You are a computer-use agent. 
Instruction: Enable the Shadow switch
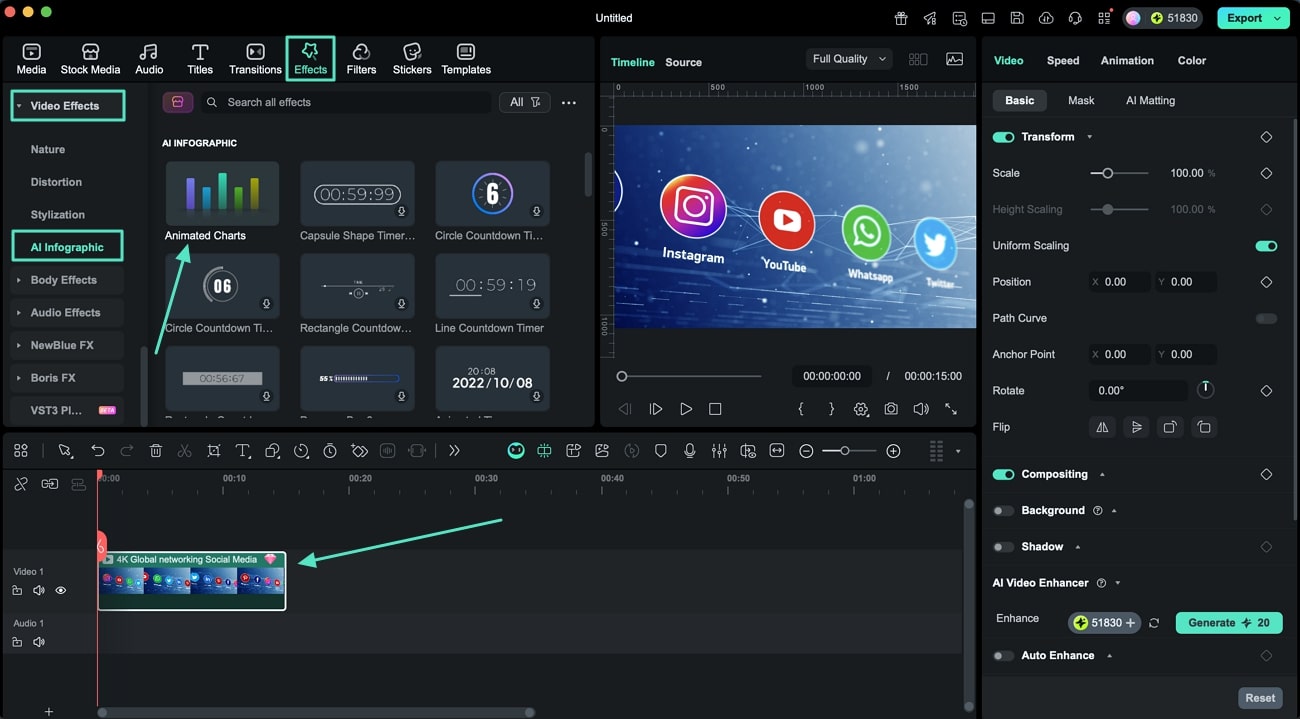1003,547
